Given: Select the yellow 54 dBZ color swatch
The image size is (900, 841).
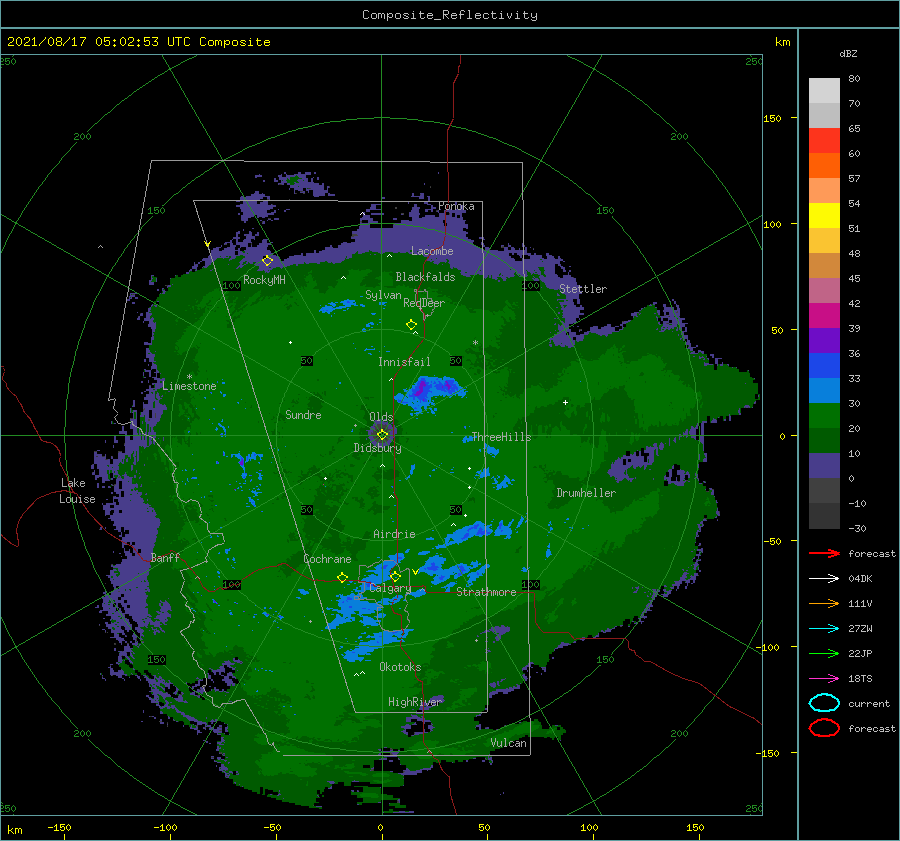Looking at the screenshot, I should pos(824,216).
